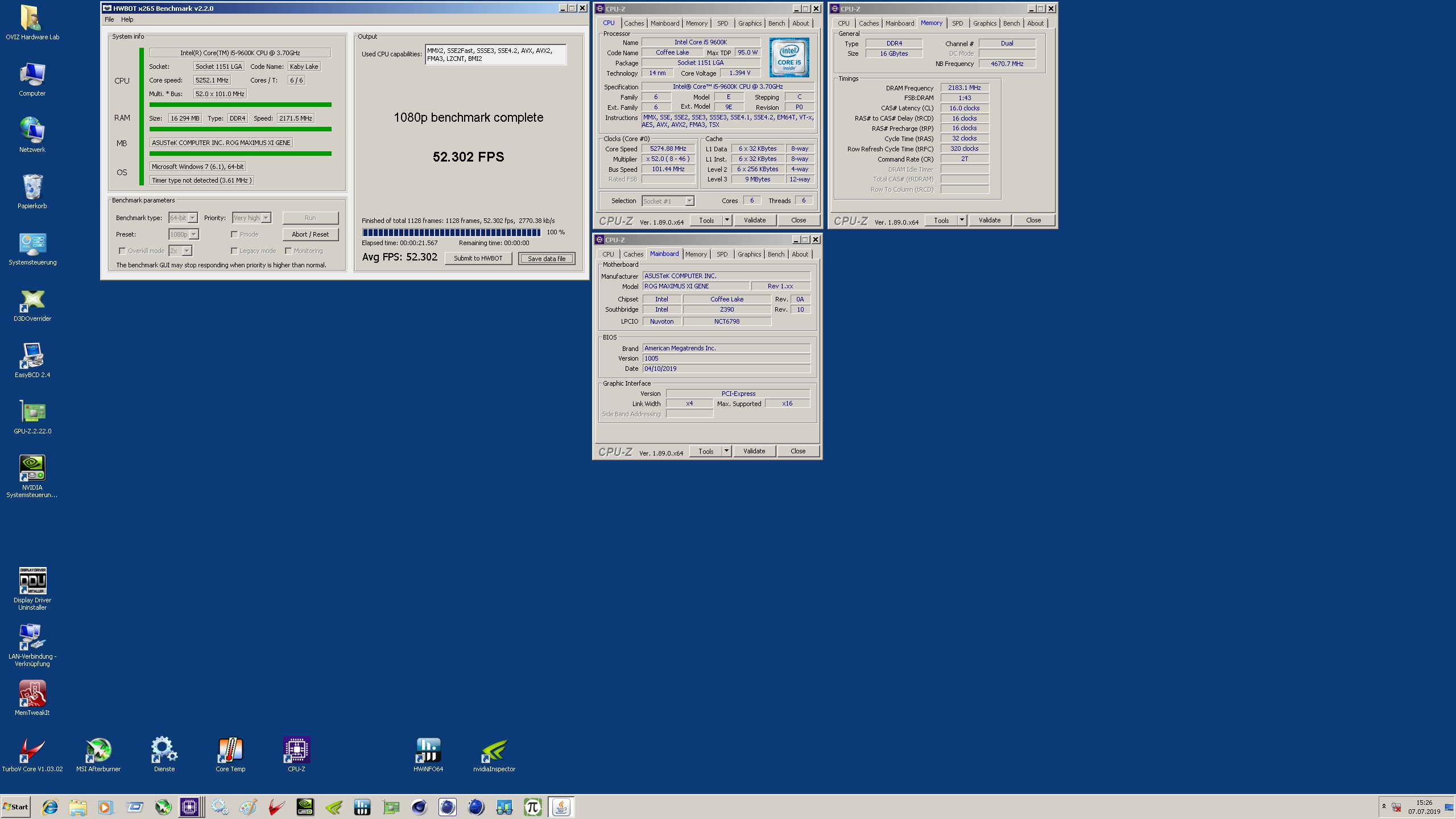1456x819 pixels.
Task: Open the Help menu in HWBOT x265
Action: pos(127,19)
